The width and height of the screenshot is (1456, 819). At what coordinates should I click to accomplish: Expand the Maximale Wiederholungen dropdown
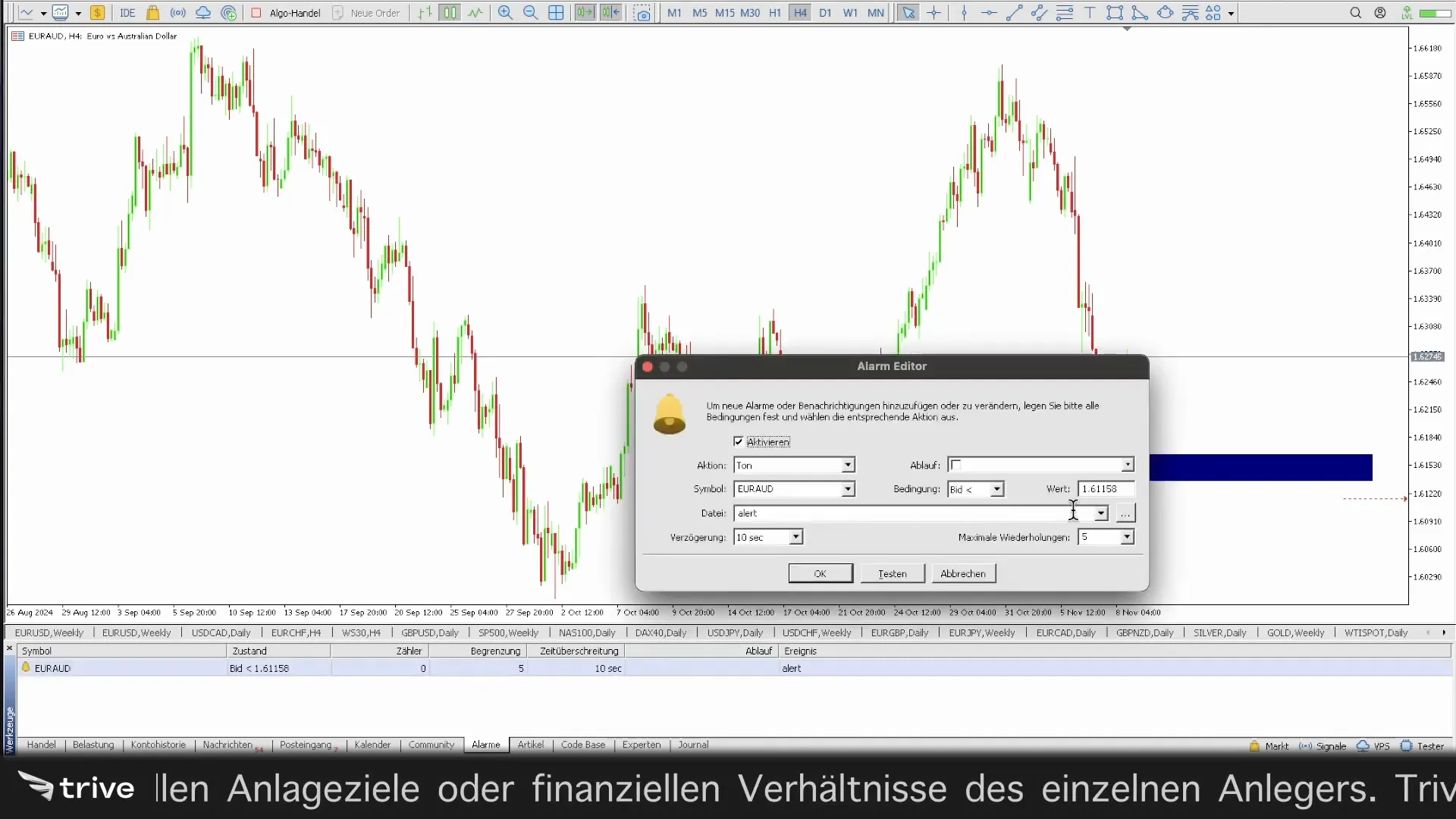click(x=1128, y=537)
